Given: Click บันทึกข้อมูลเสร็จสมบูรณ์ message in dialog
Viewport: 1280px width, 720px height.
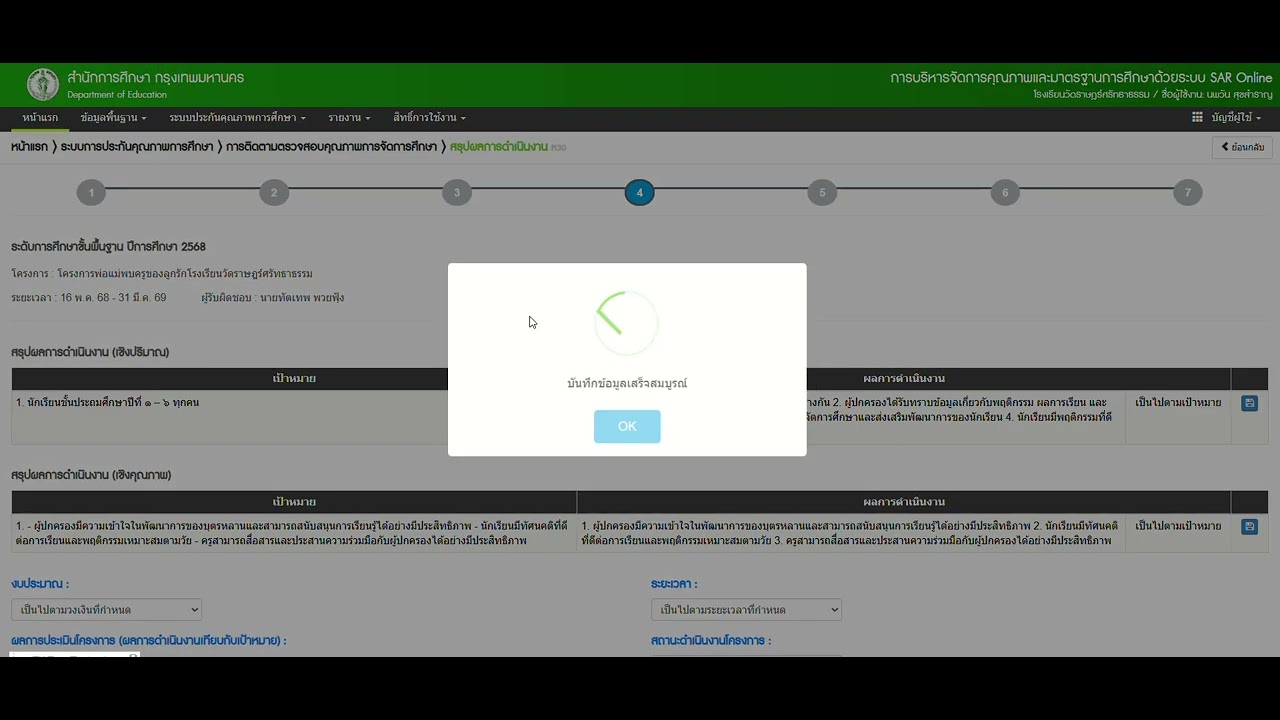Looking at the screenshot, I should (627, 383).
